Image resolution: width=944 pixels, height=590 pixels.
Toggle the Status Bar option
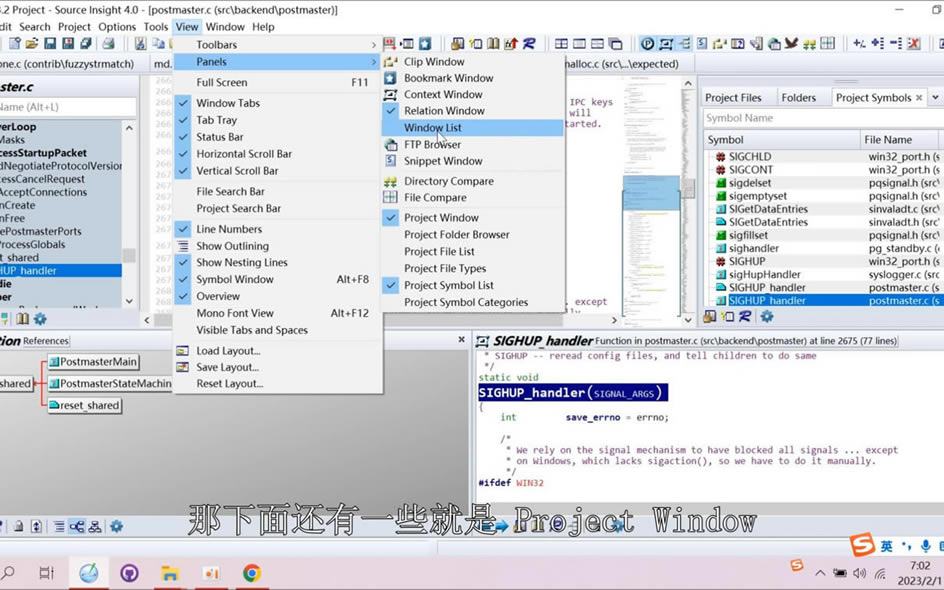(x=278, y=137)
